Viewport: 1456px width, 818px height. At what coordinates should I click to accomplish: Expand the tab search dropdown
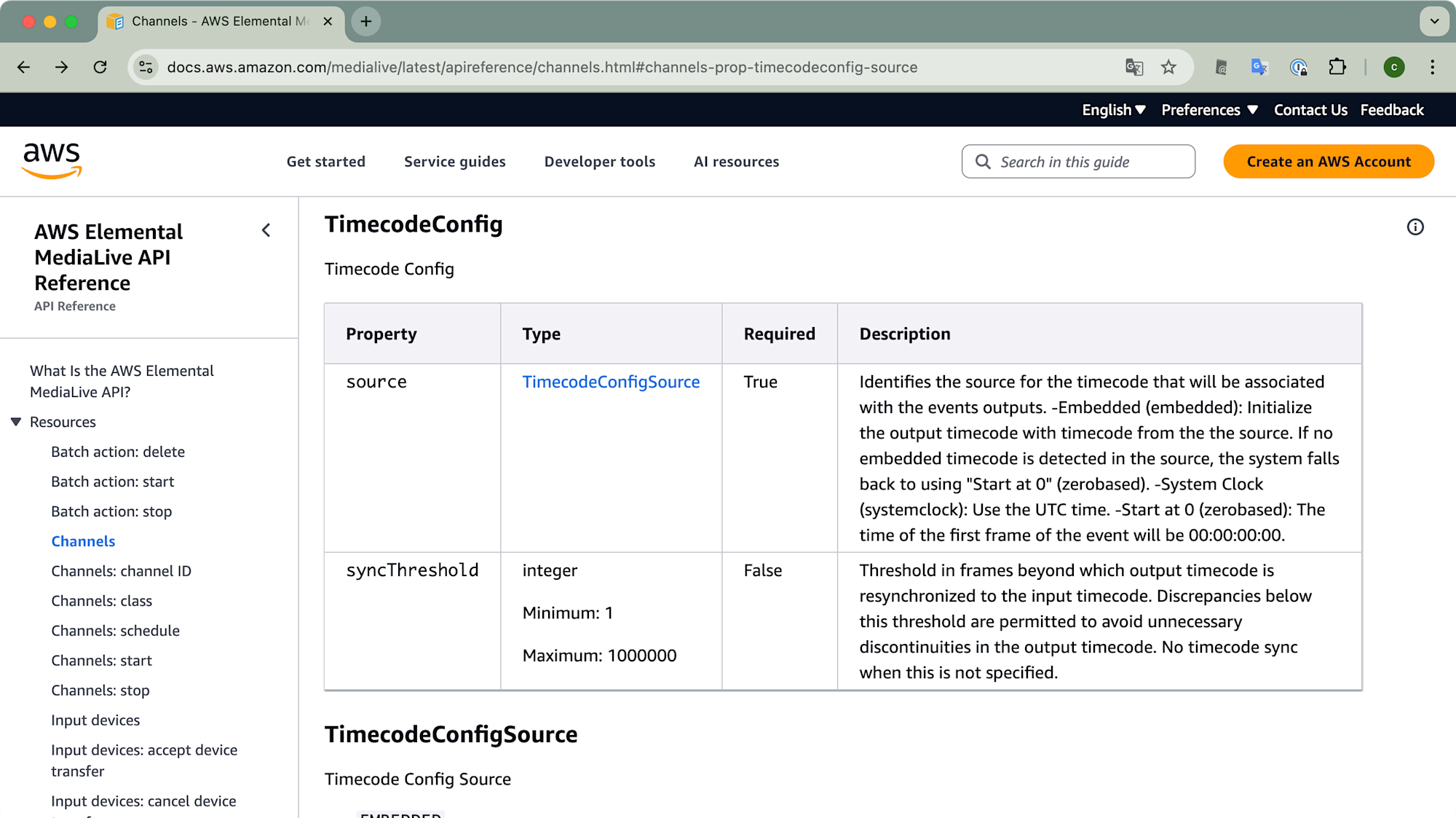click(1434, 21)
